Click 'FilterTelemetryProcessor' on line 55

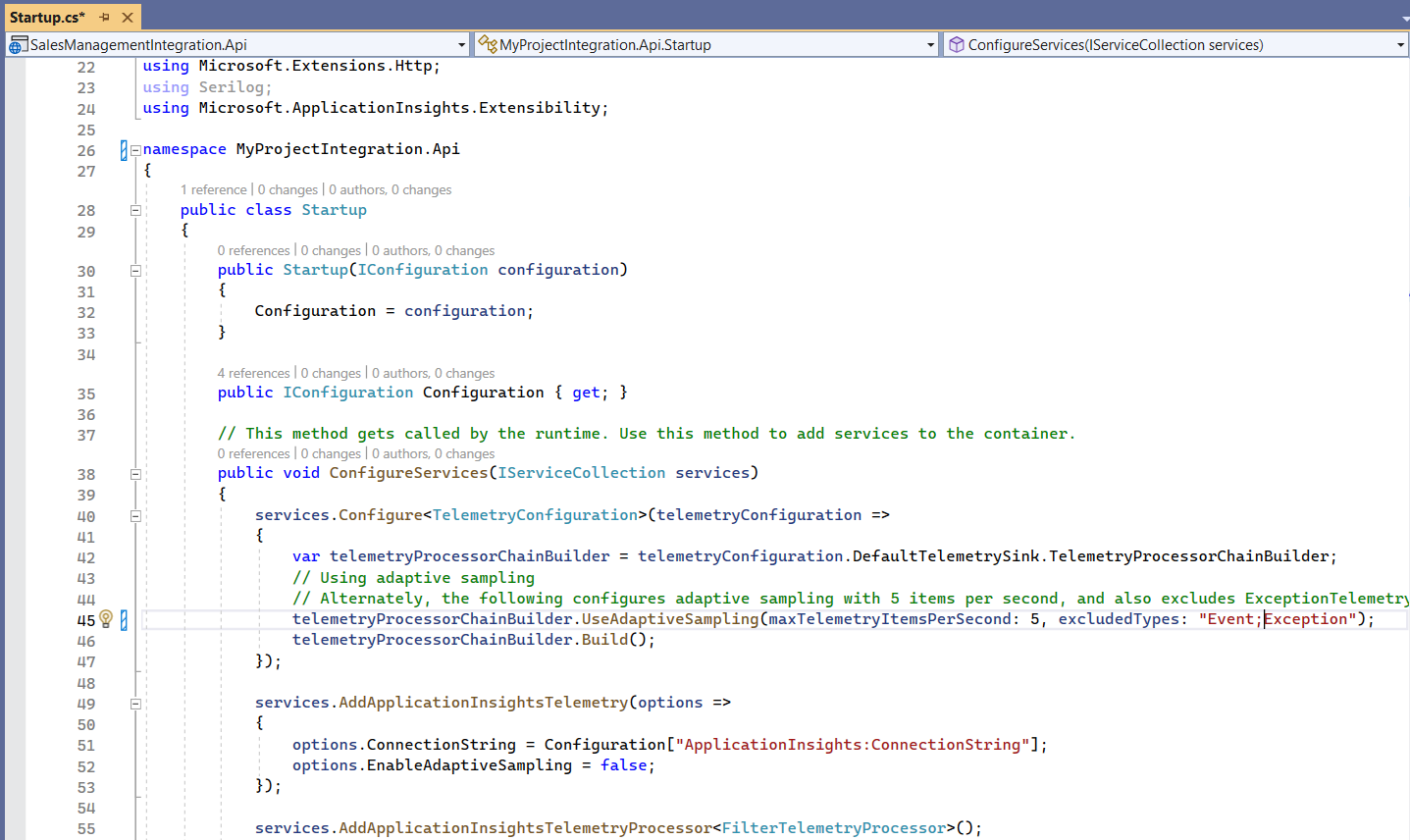(x=833, y=828)
